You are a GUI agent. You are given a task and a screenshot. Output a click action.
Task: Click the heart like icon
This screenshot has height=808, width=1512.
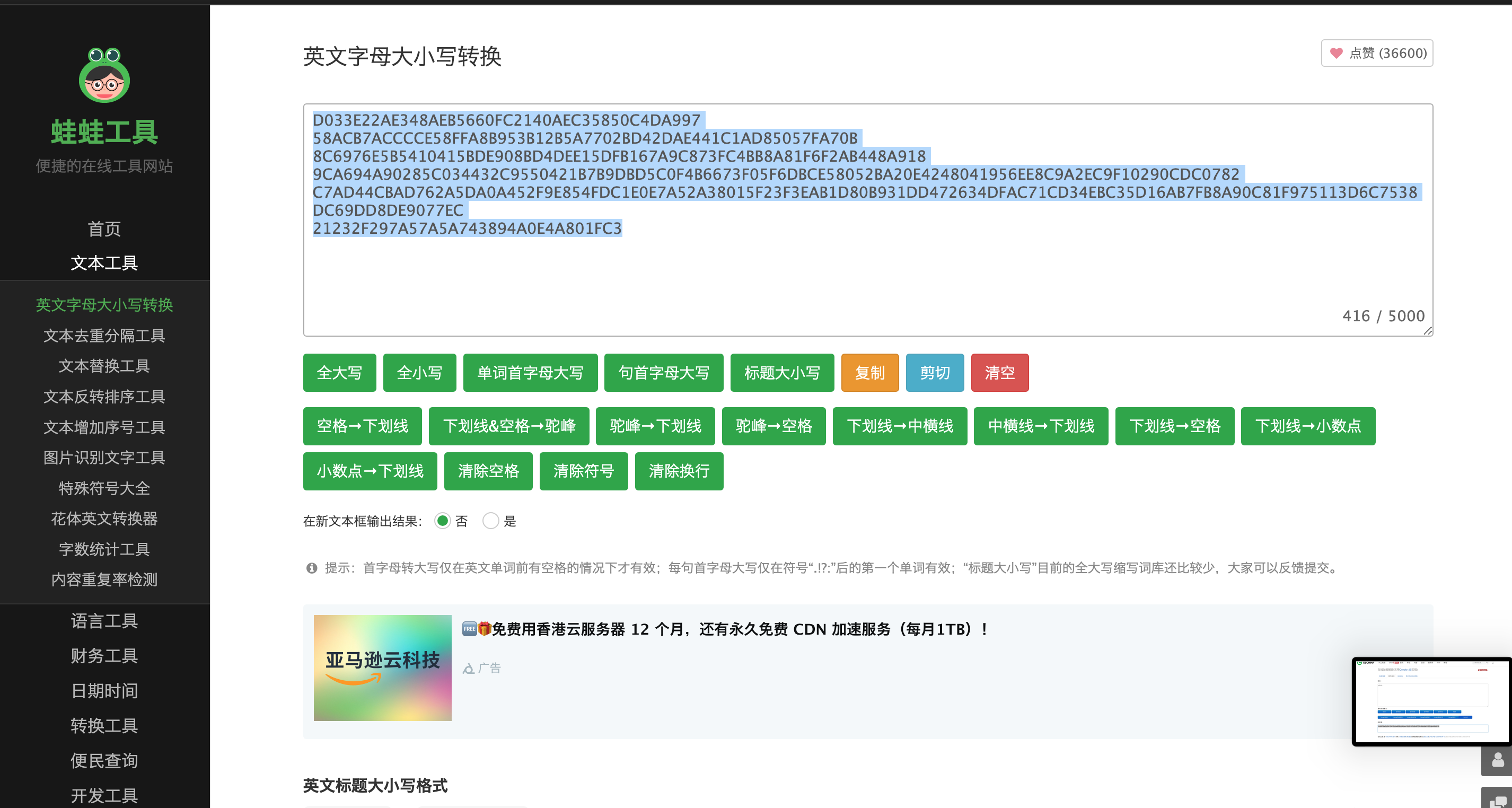[1337, 54]
